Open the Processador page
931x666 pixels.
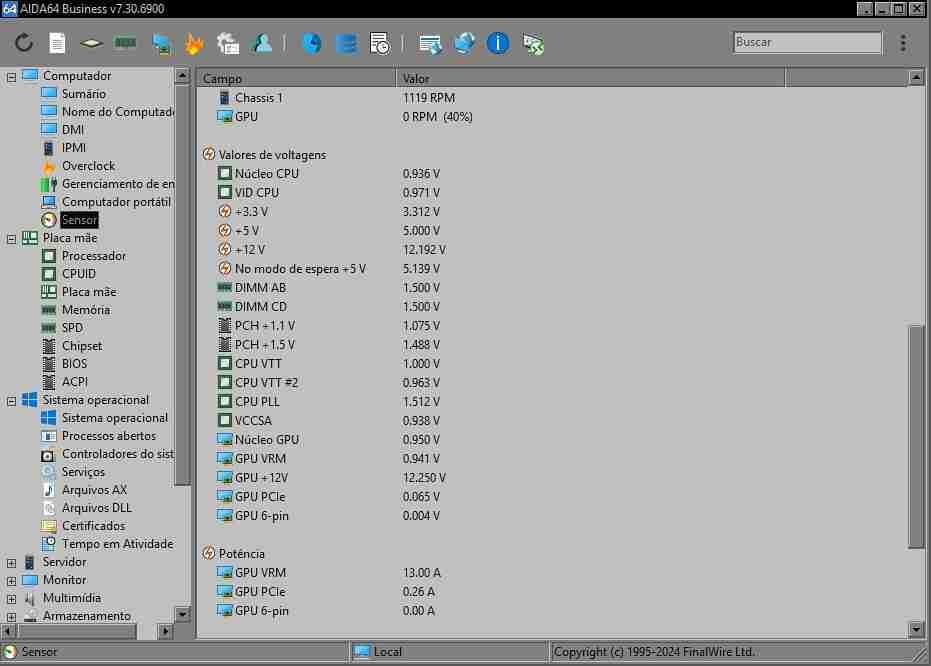click(94, 256)
